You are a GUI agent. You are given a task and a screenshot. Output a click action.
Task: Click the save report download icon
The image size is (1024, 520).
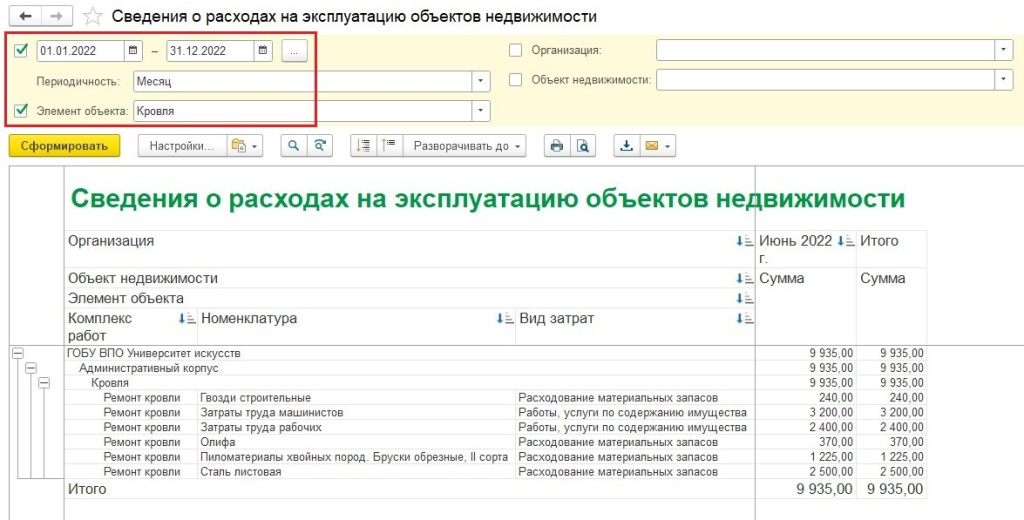pos(626,146)
